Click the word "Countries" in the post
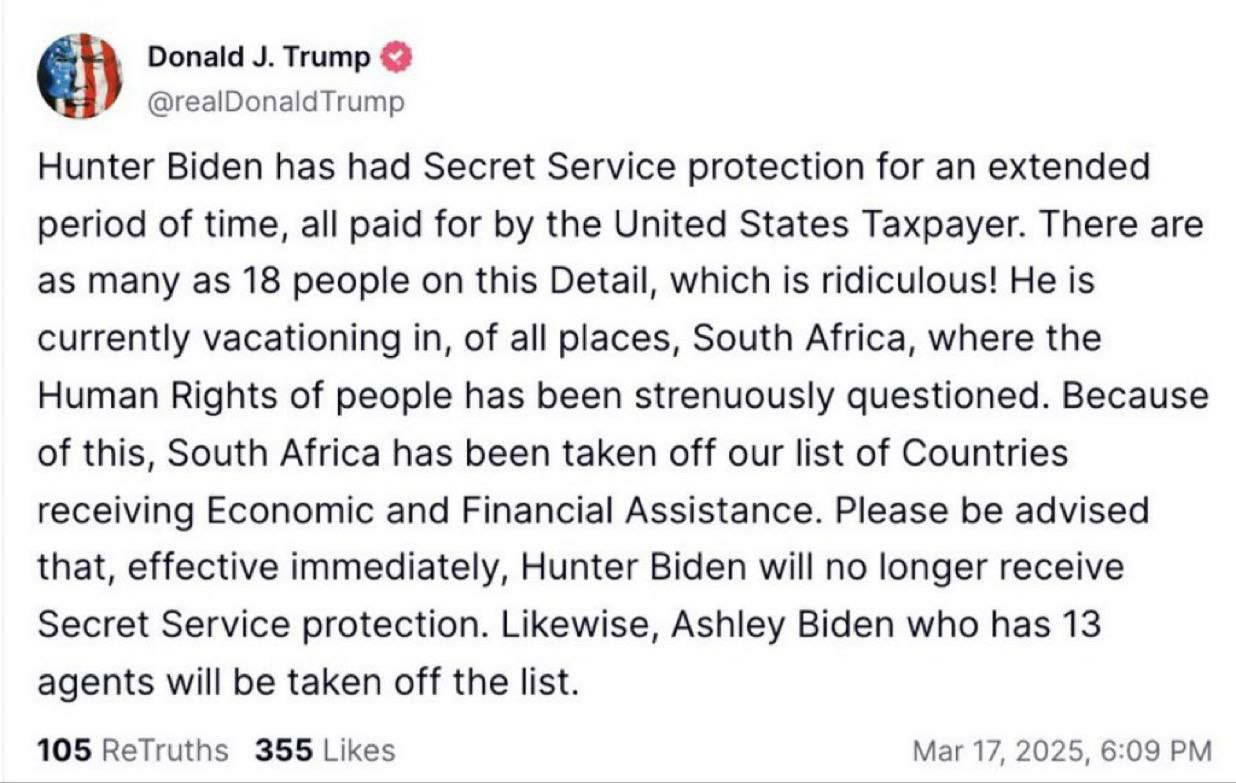This screenshot has height=783, width=1236. 984,453
